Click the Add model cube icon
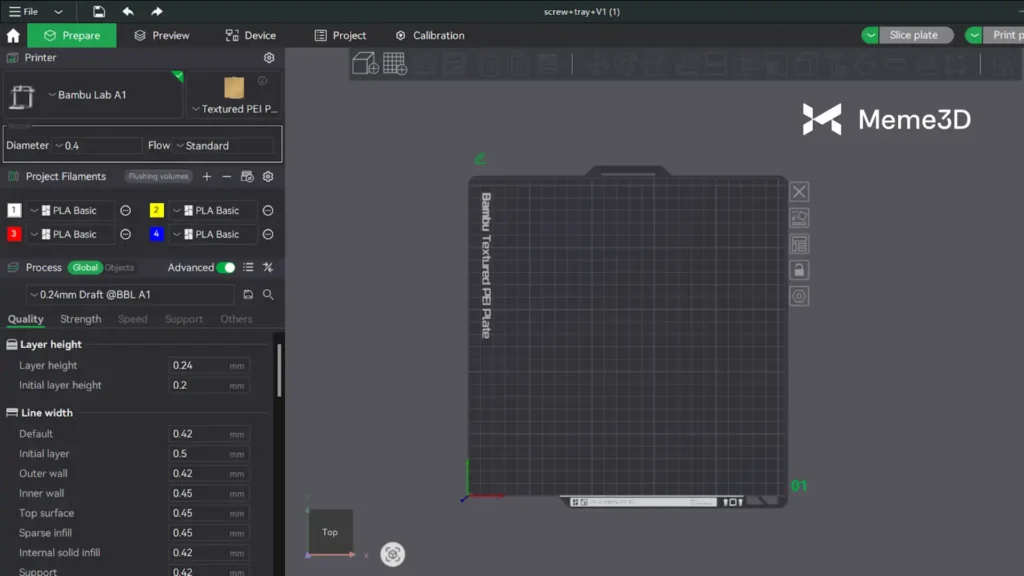Image resolution: width=1024 pixels, height=576 pixels. (366, 64)
